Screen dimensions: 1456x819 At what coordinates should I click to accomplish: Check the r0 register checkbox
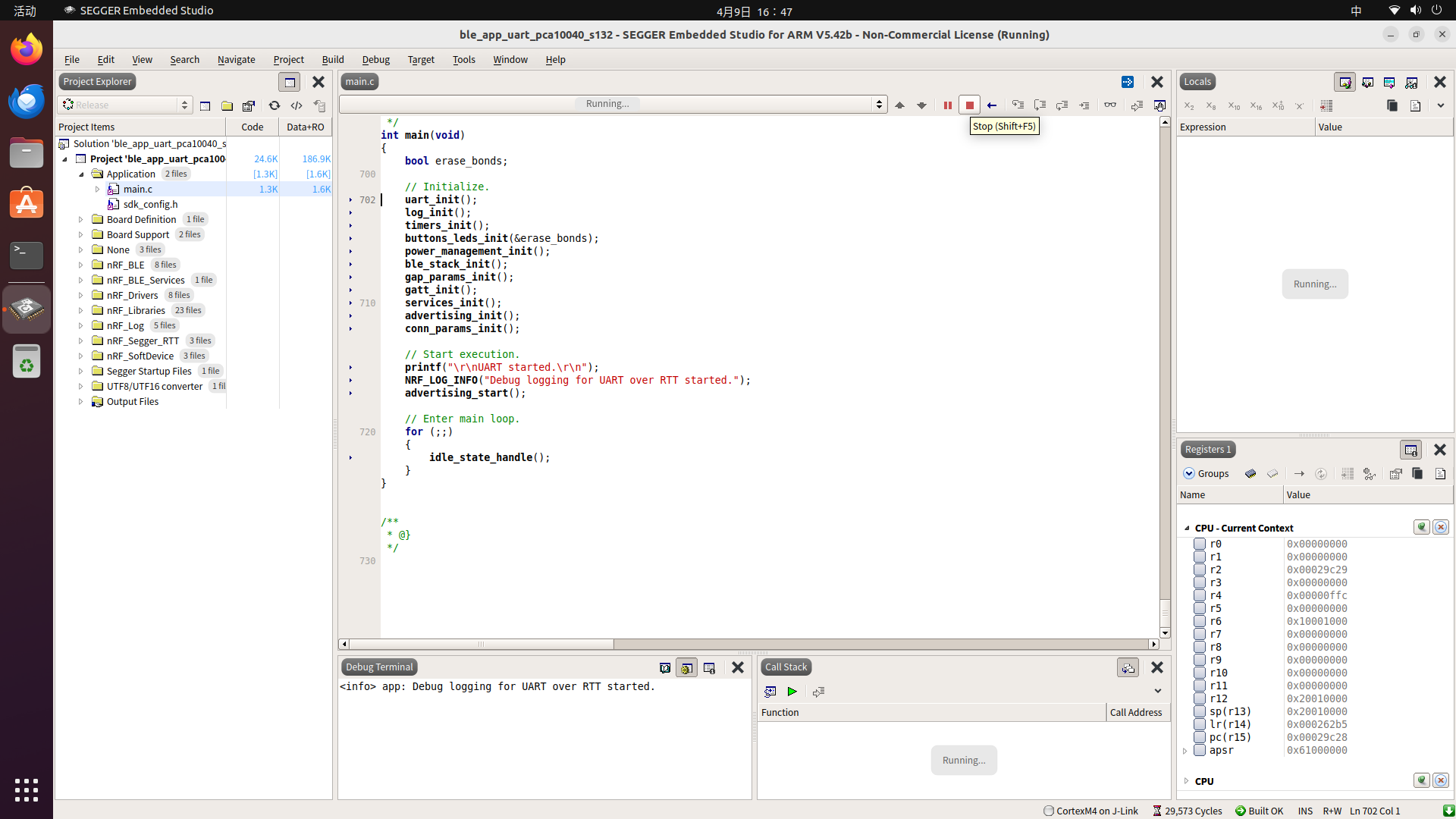tap(1200, 544)
